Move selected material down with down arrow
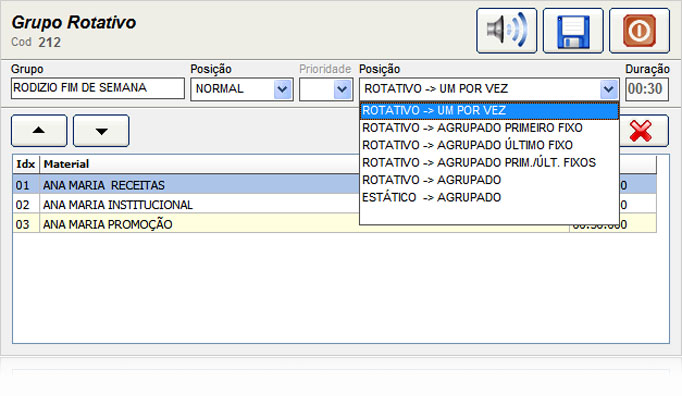Image resolution: width=682 pixels, height=396 pixels. pos(101,131)
